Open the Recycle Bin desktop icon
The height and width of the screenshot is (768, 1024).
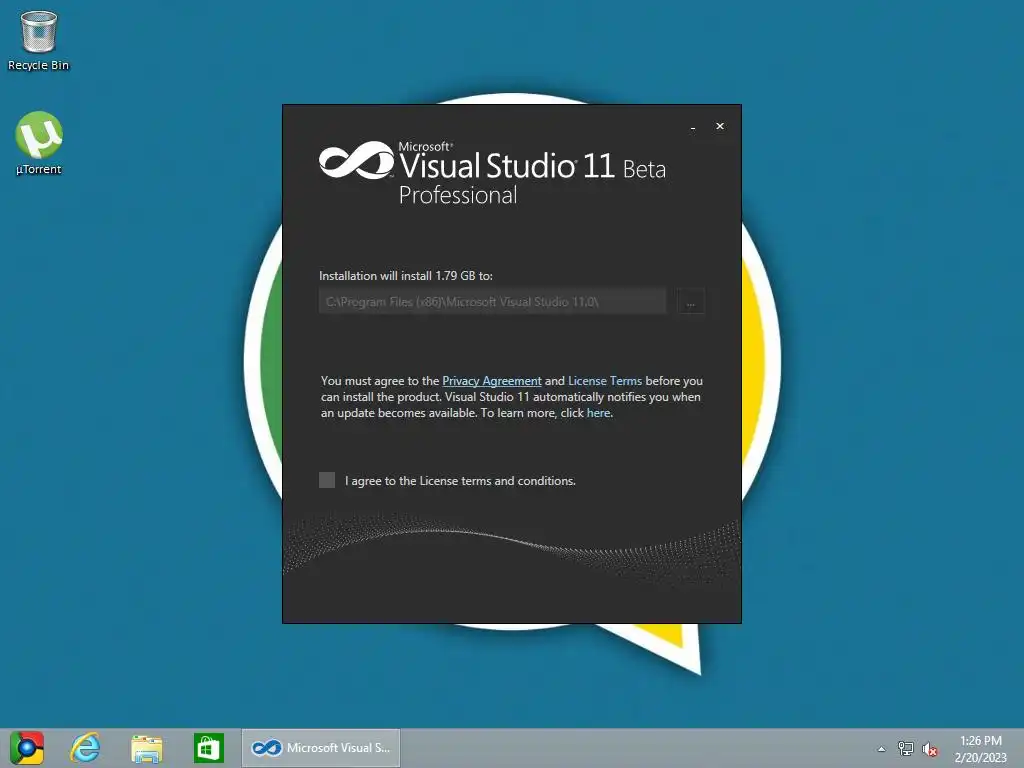click(x=39, y=40)
